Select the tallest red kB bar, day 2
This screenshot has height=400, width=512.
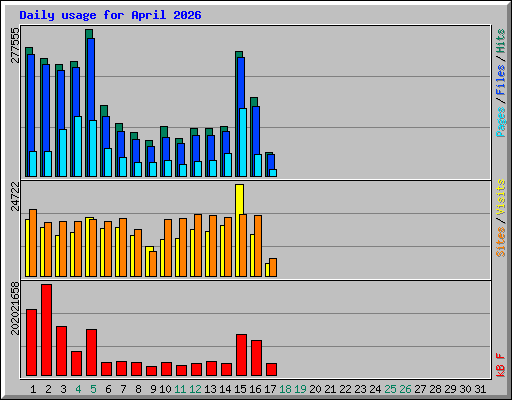(x=46, y=330)
